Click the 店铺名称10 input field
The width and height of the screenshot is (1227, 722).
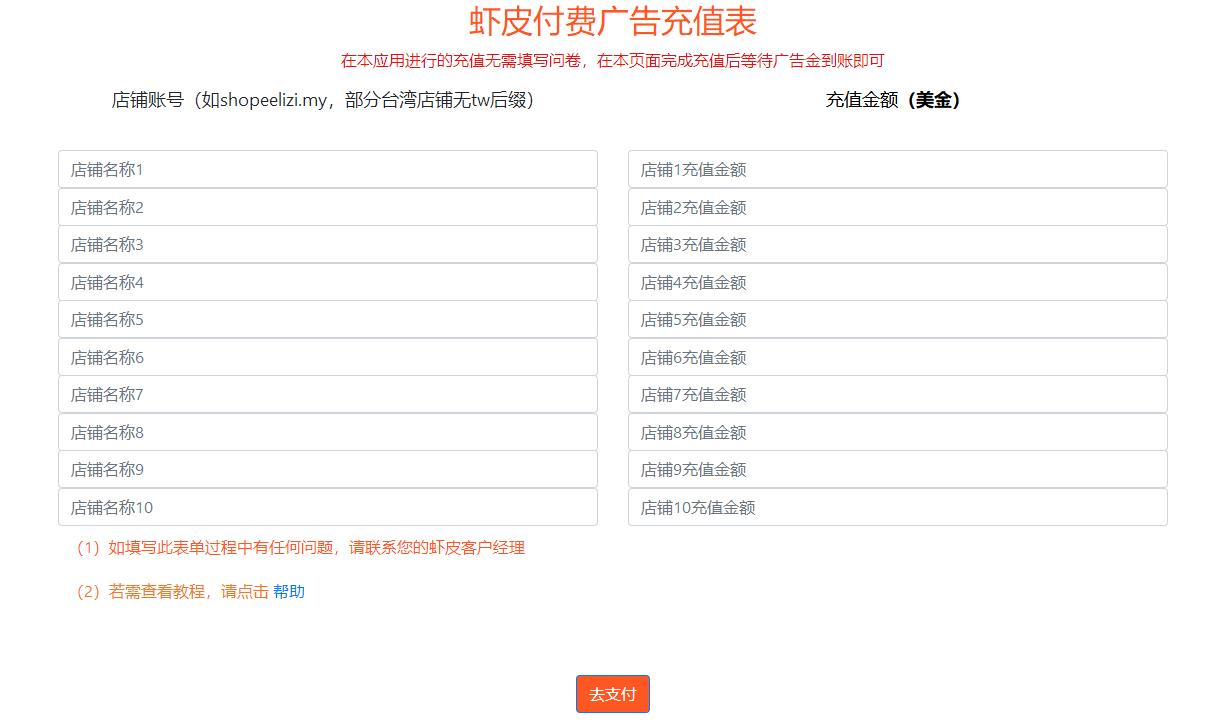327,507
